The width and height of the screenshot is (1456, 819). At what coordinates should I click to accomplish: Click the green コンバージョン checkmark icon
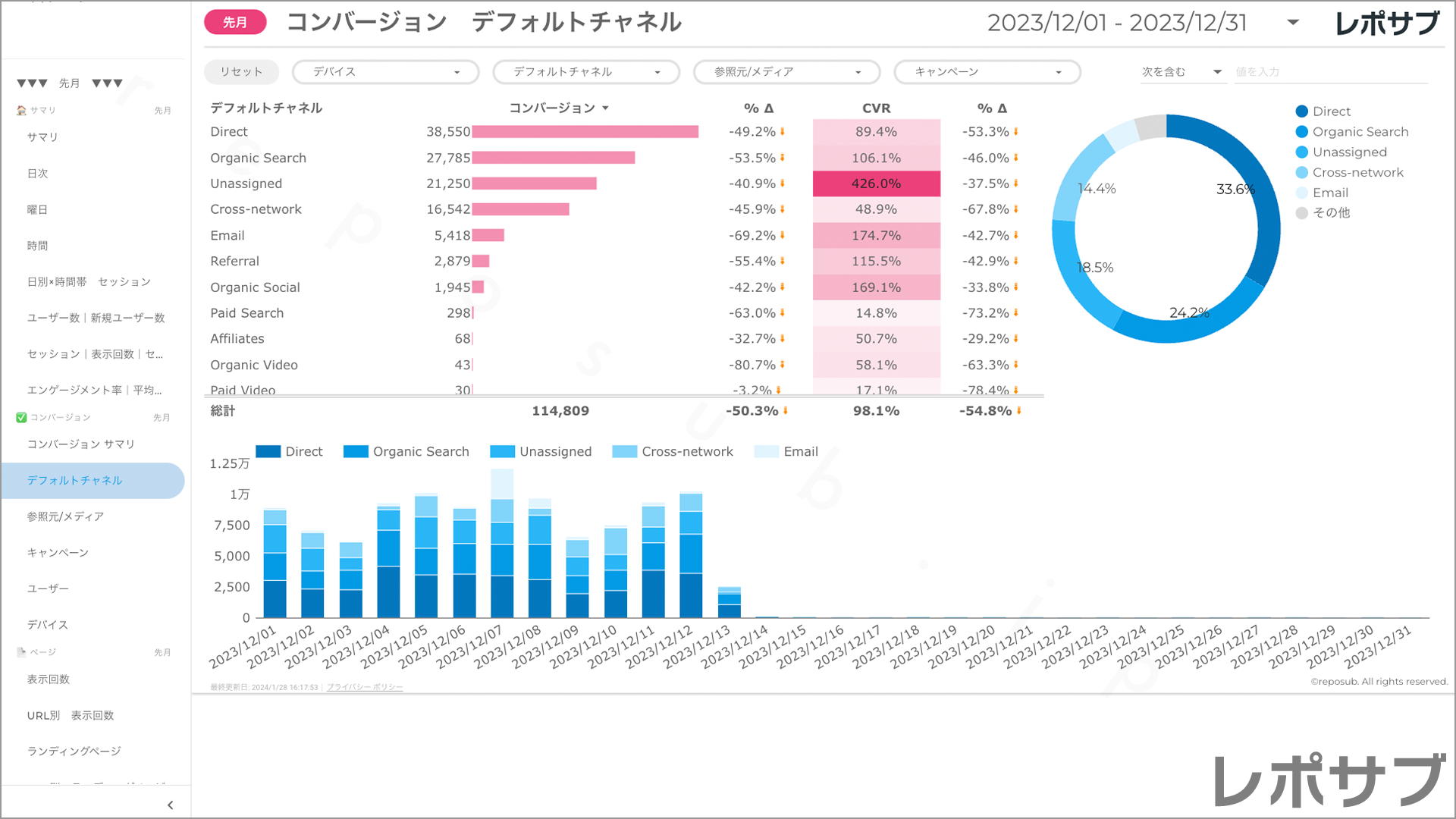pyautogui.click(x=21, y=418)
